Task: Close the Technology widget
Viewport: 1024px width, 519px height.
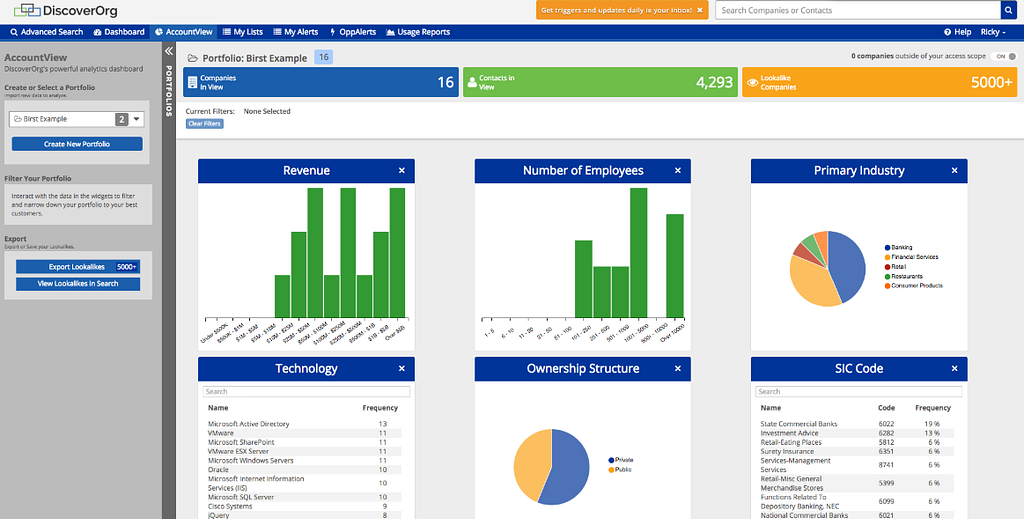Action: coord(402,369)
